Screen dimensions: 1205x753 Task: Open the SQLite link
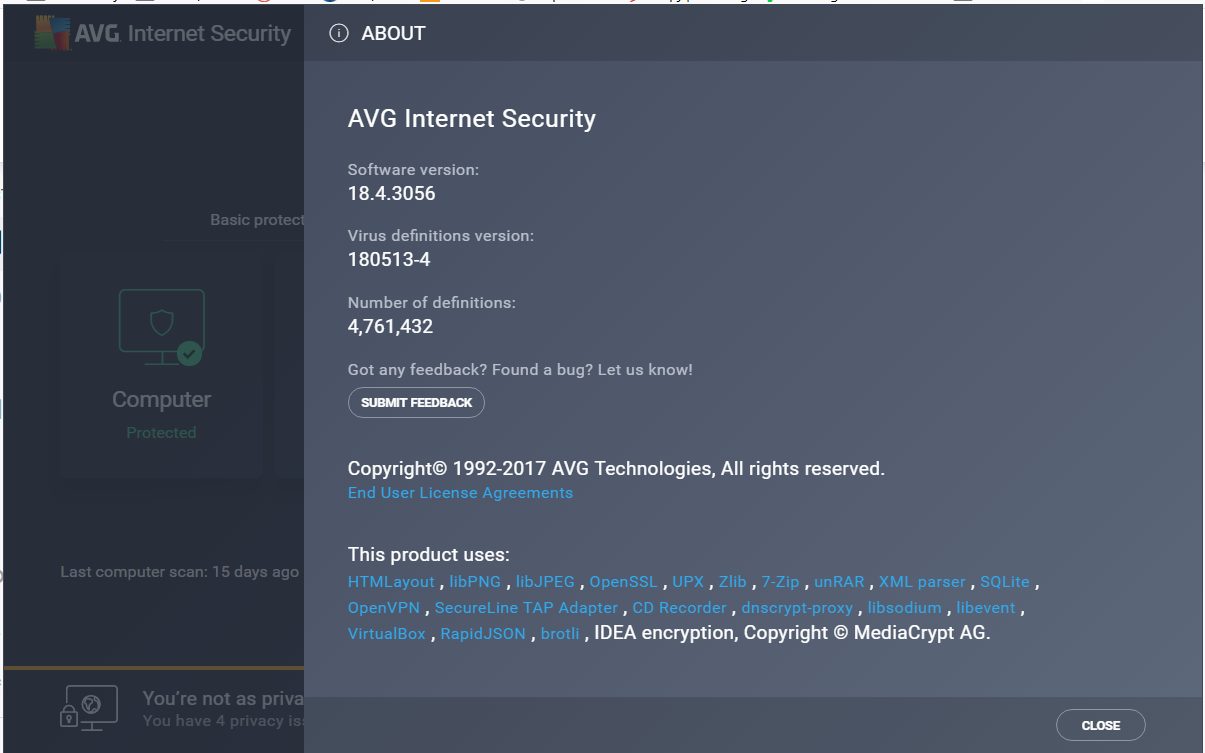point(1004,582)
